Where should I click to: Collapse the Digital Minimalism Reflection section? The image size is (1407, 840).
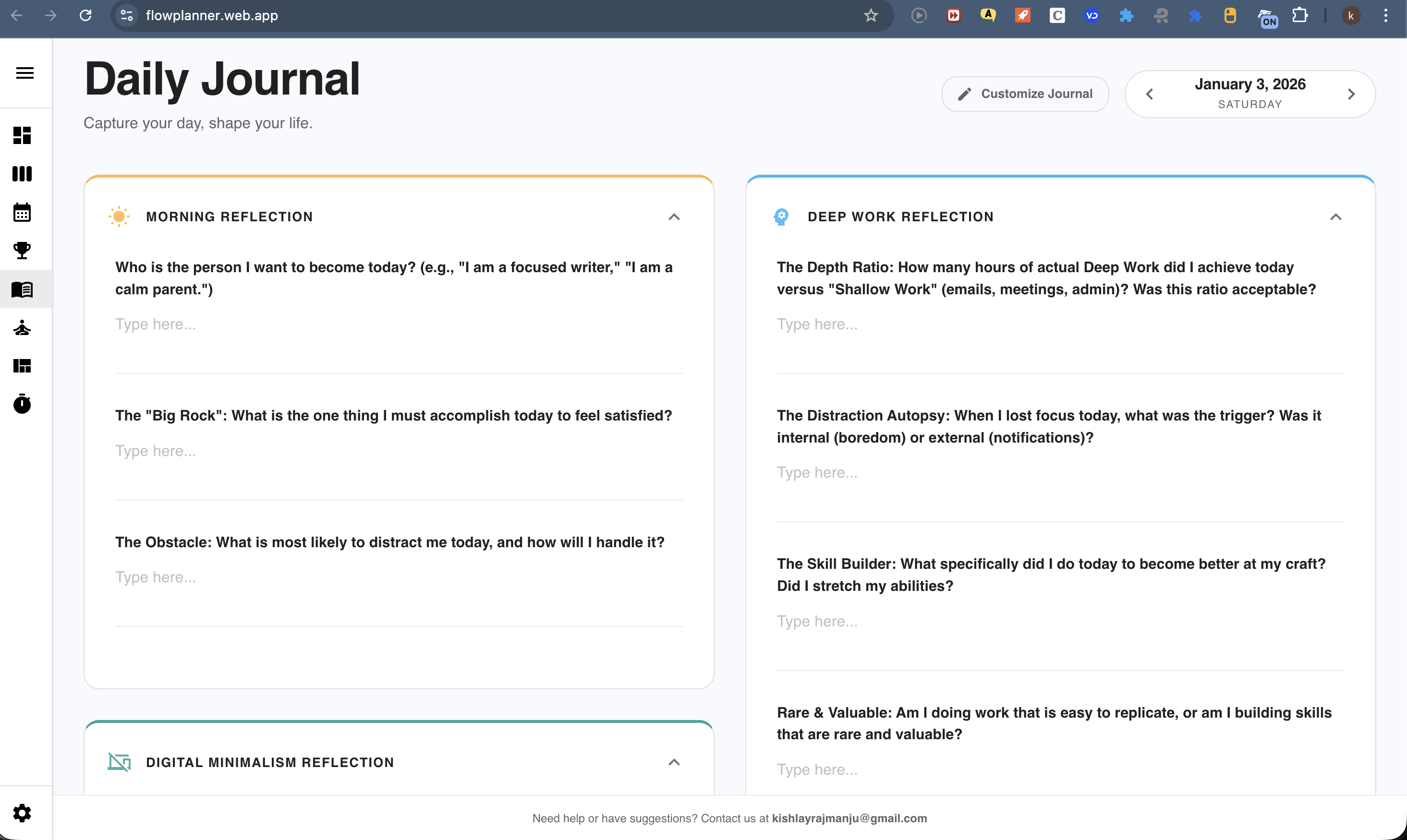[x=674, y=762]
